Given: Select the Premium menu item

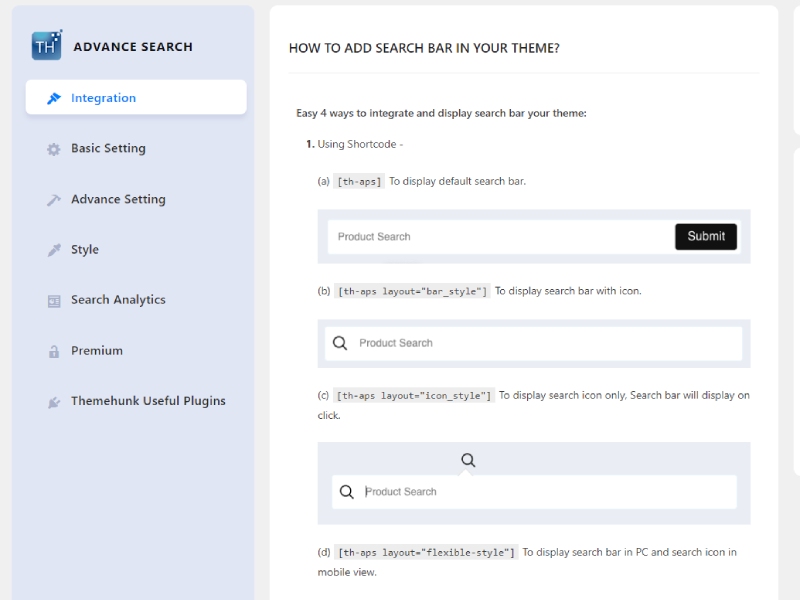Looking at the screenshot, I should pos(97,351).
